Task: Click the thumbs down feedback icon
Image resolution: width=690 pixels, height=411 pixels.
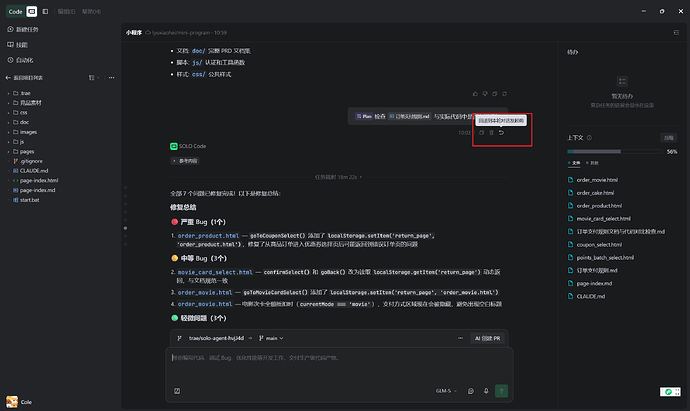Action: (x=485, y=94)
